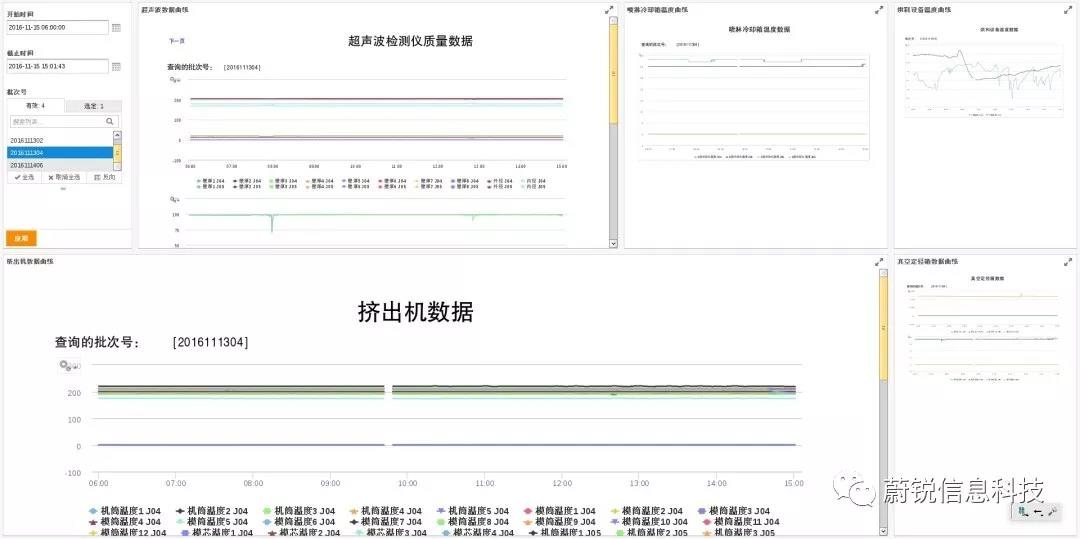This screenshot has height=539, width=1080.
Task: Click the 下一页 next page link
Action: (176, 41)
